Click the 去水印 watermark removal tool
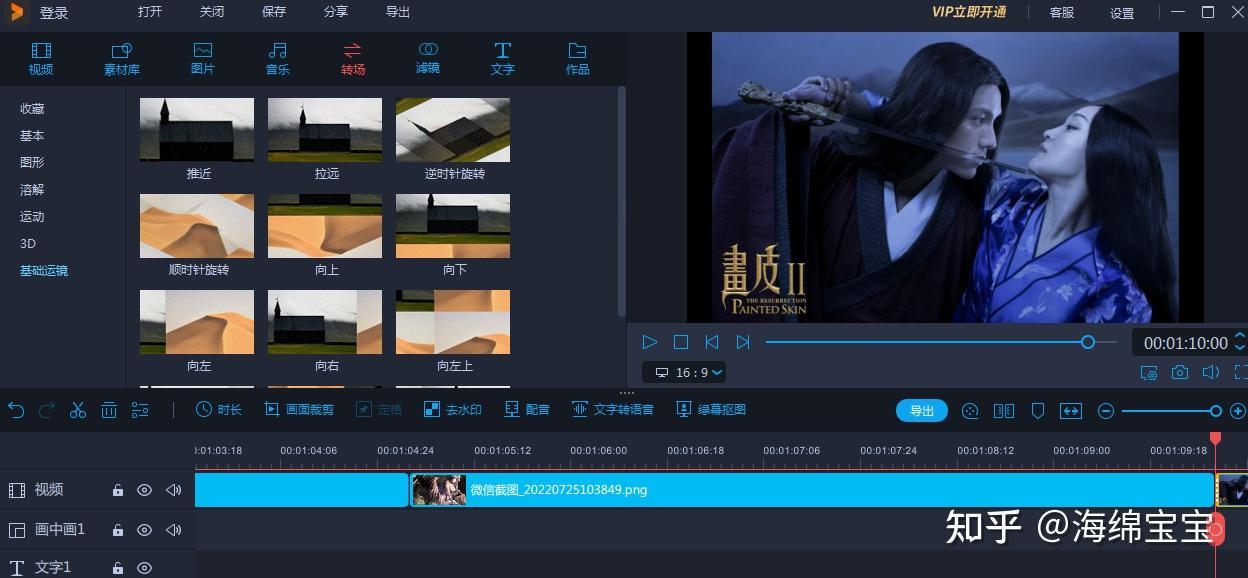1248x578 pixels. click(452, 409)
